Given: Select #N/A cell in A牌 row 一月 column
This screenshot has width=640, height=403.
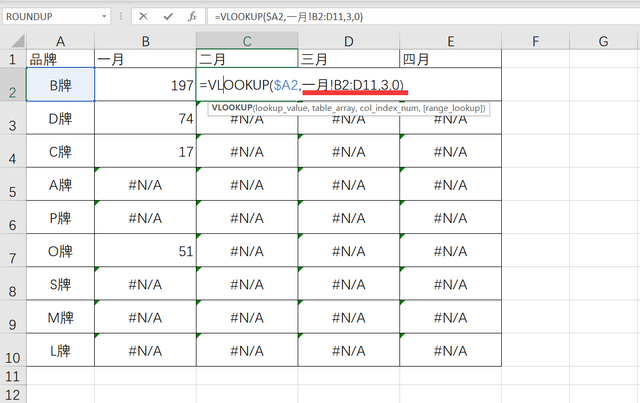Looking at the screenshot, I should (145, 184).
